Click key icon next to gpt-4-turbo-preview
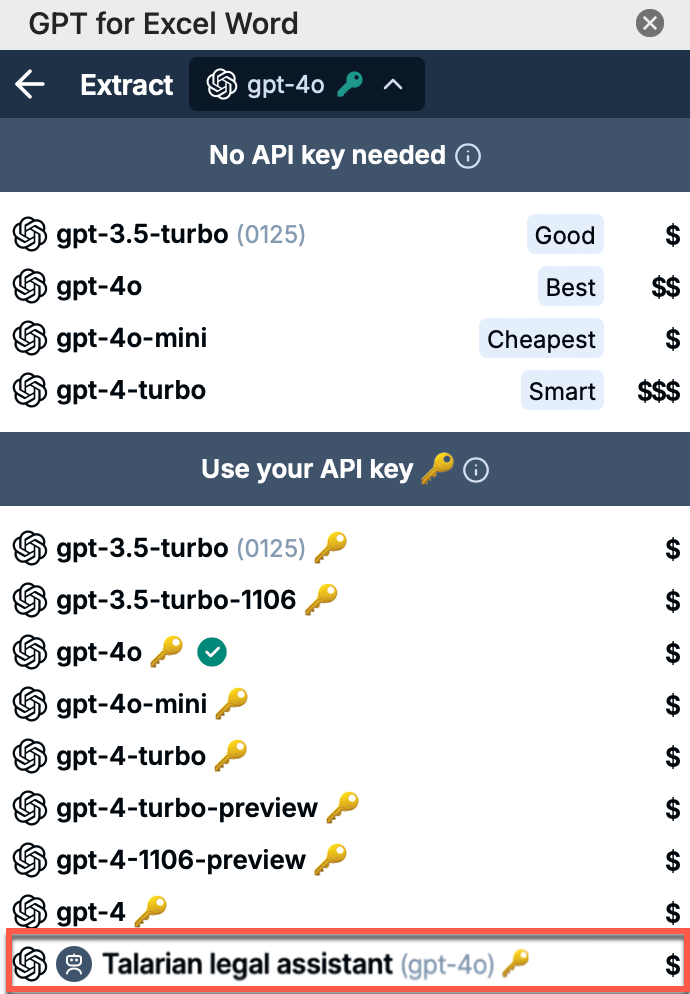Screen dimensions: 690x994 [x=342, y=808]
